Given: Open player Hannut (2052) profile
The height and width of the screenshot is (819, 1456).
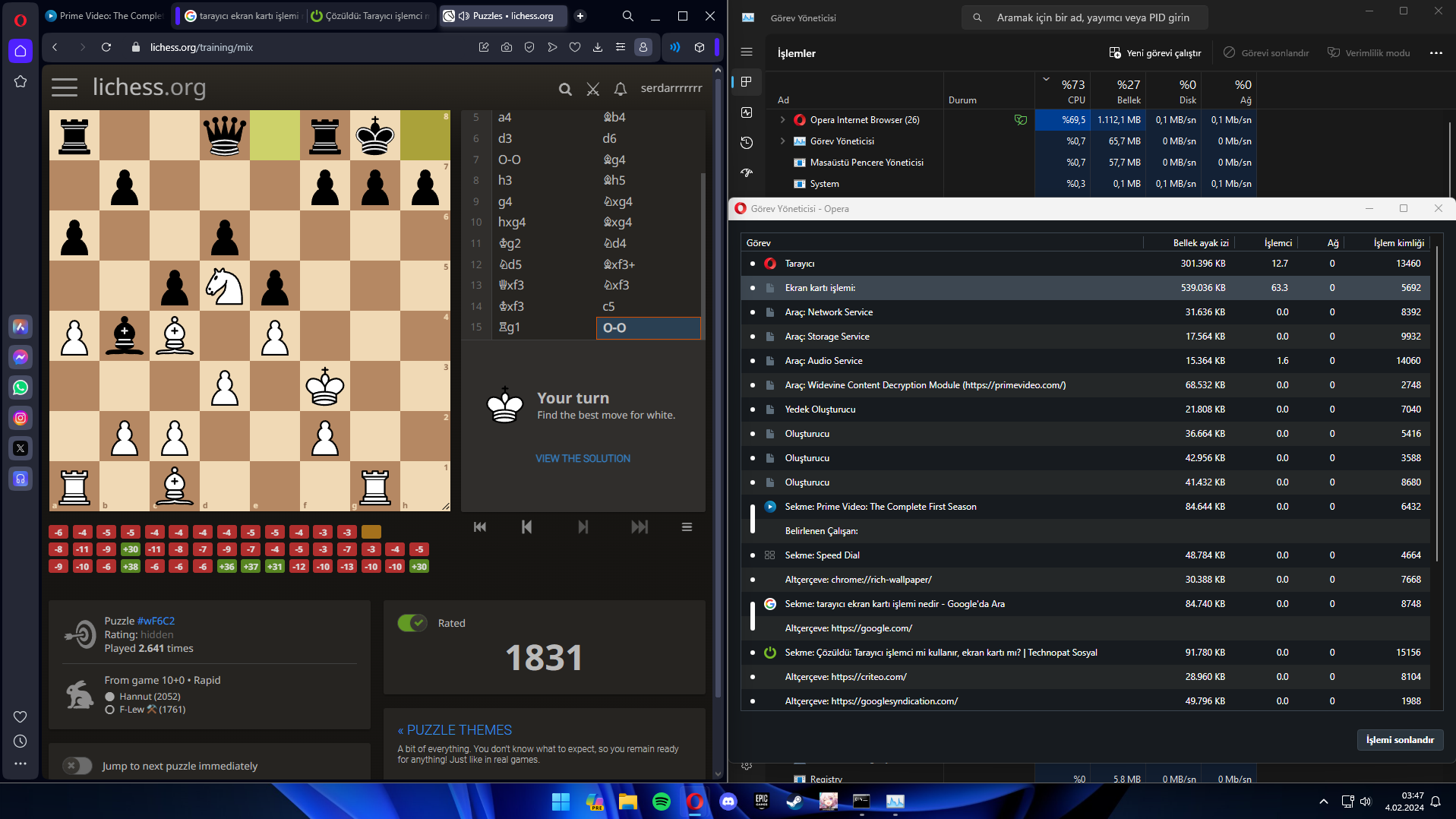Looking at the screenshot, I should point(150,697).
